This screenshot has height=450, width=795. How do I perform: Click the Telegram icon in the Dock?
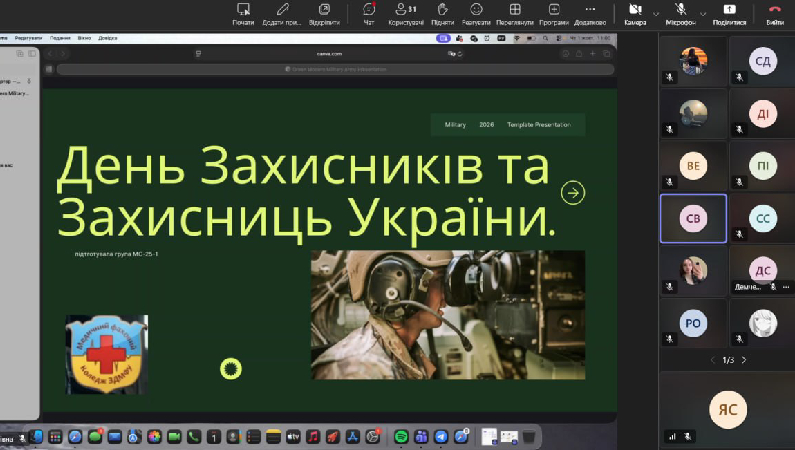click(x=441, y=436)
